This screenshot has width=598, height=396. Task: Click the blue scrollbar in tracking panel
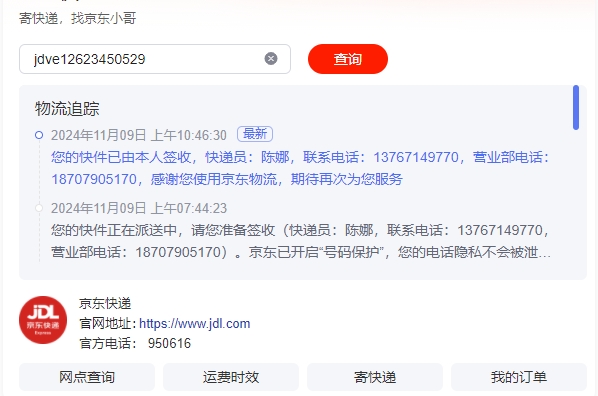click(x=576, y=108)
